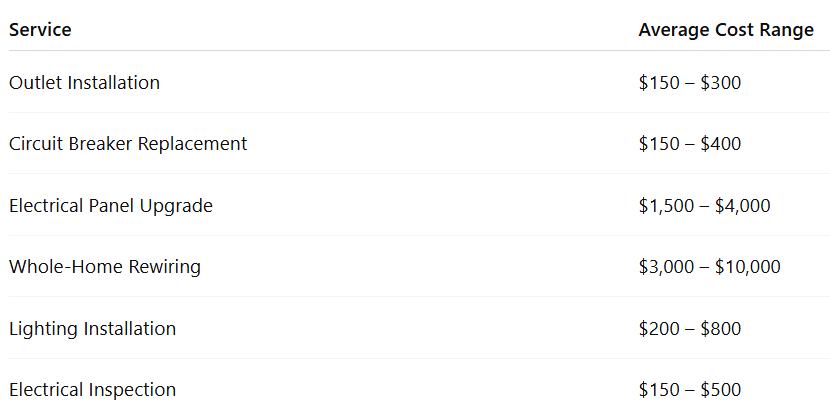Click the Whole-Home Rewiring service name
The height and width of the screenshot is (418, 830).
pos(105,267)
